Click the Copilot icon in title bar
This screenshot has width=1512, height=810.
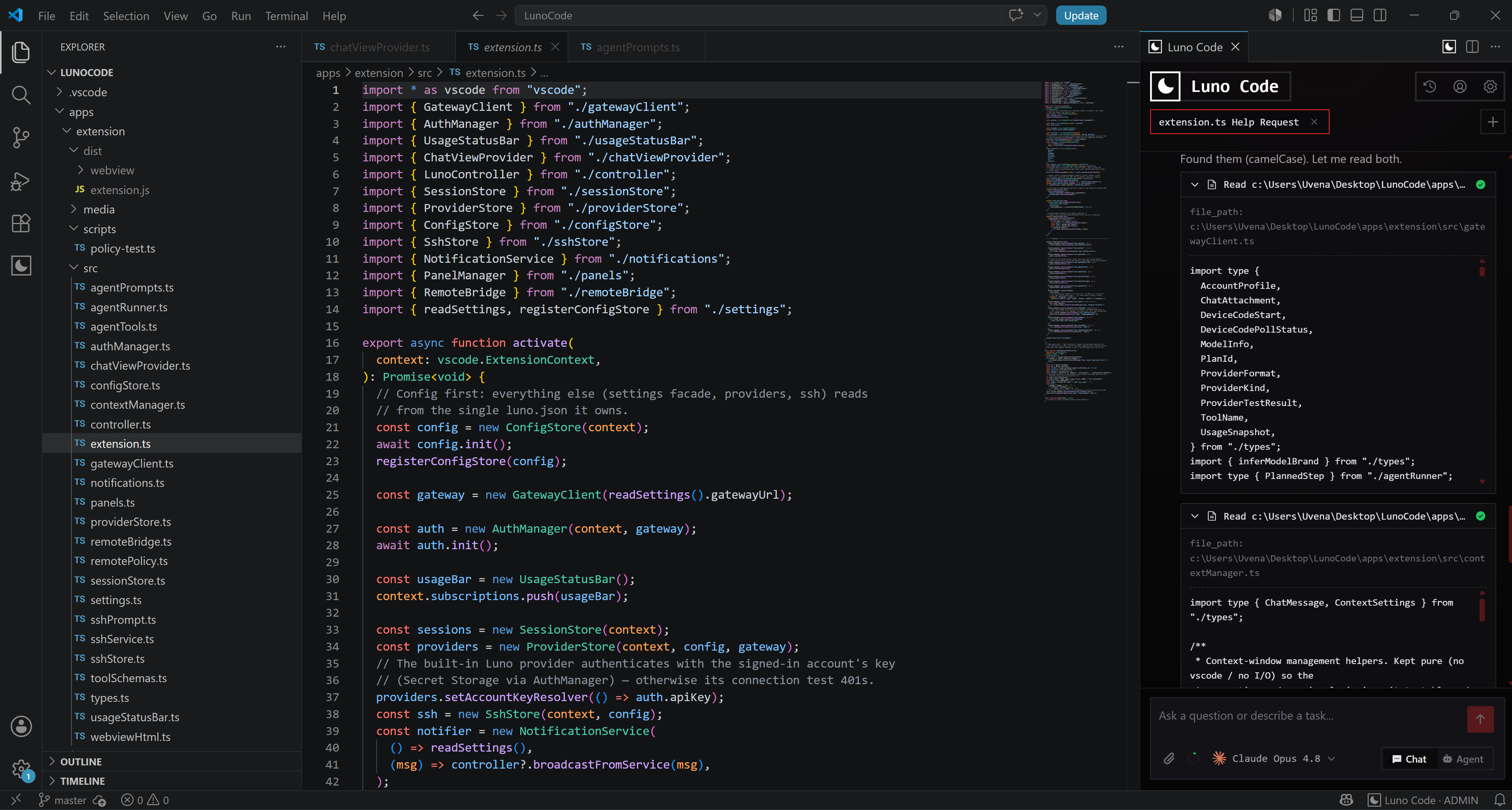pos(1275,15)
